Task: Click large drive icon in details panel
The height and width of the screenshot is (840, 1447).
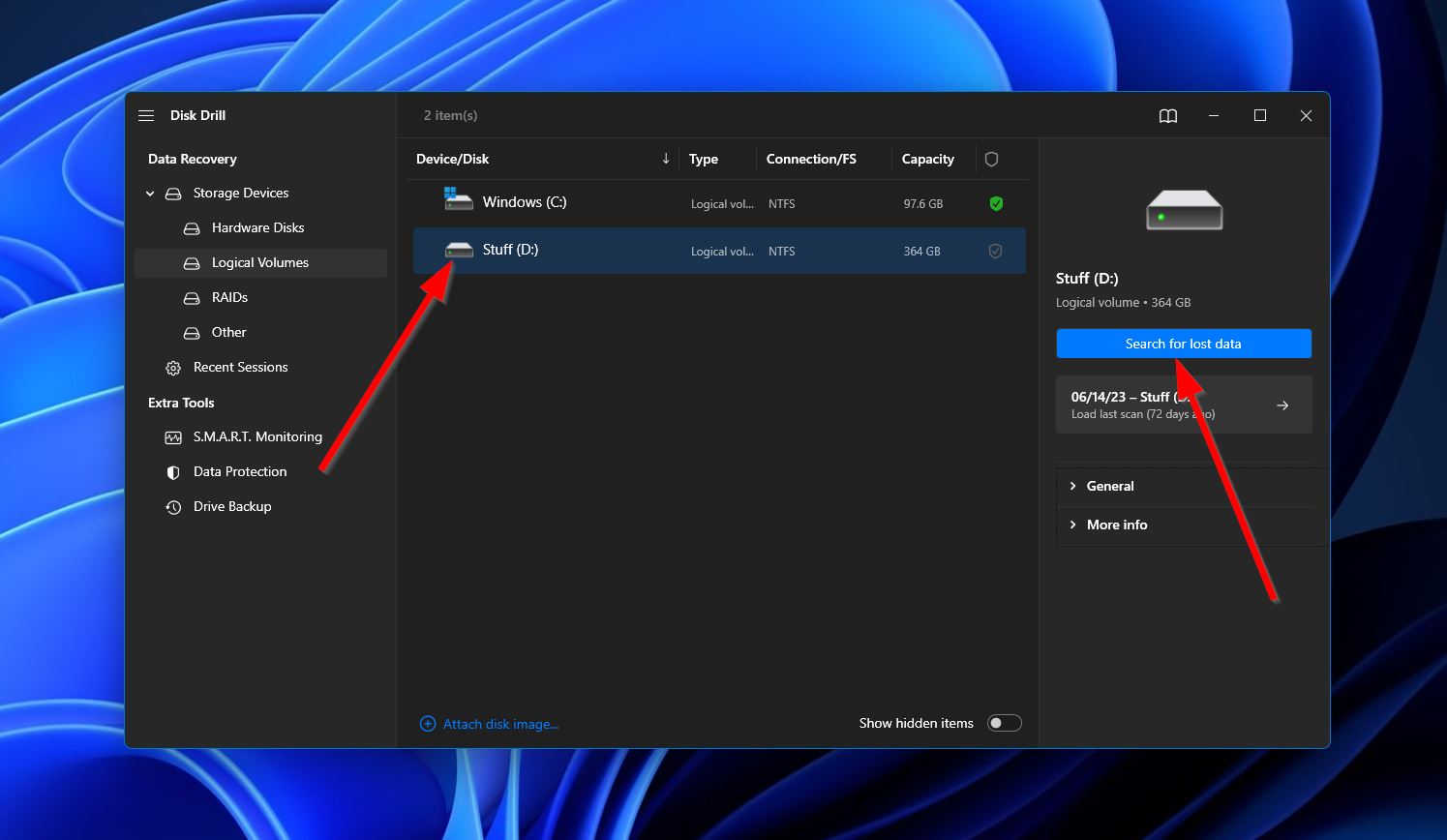Action: point(1184,210)
